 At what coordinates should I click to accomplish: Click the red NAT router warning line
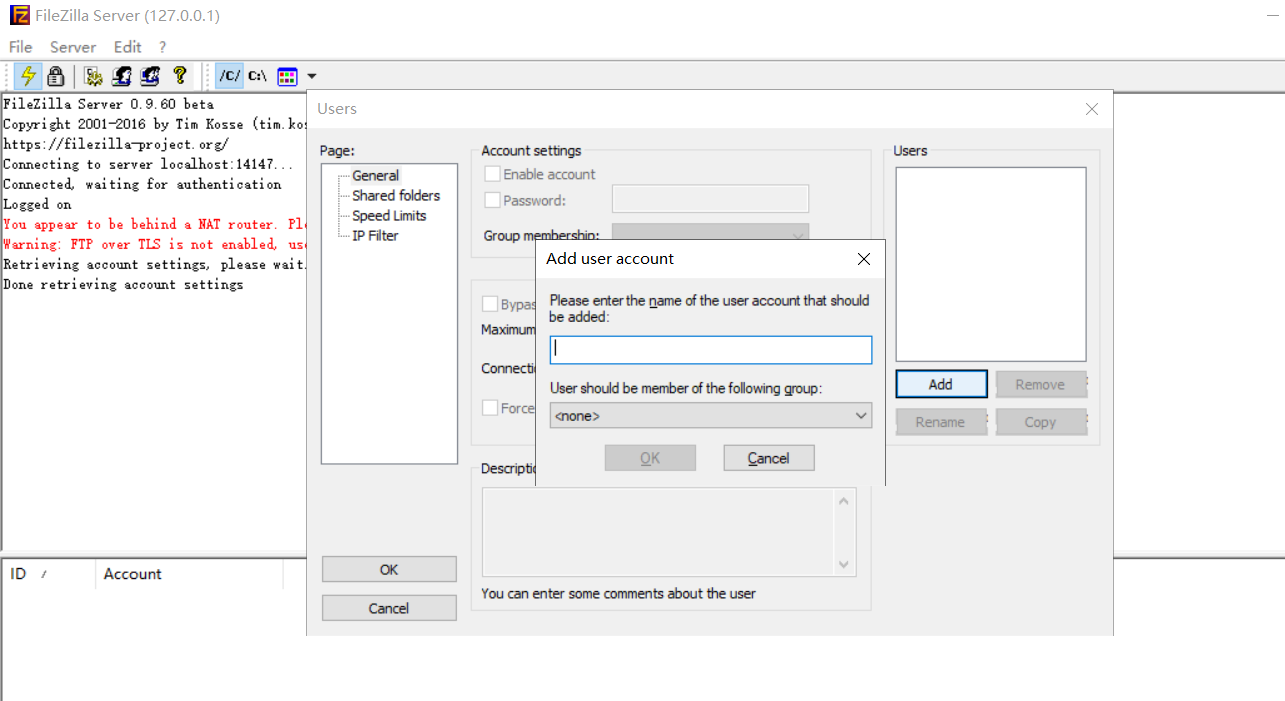155,224
